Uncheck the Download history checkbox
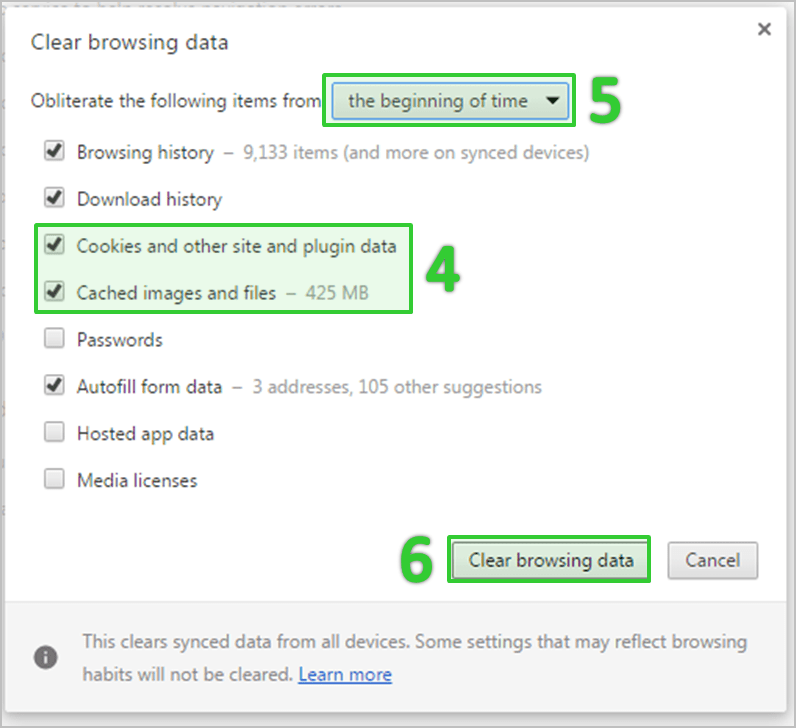 tap(54, 198)
